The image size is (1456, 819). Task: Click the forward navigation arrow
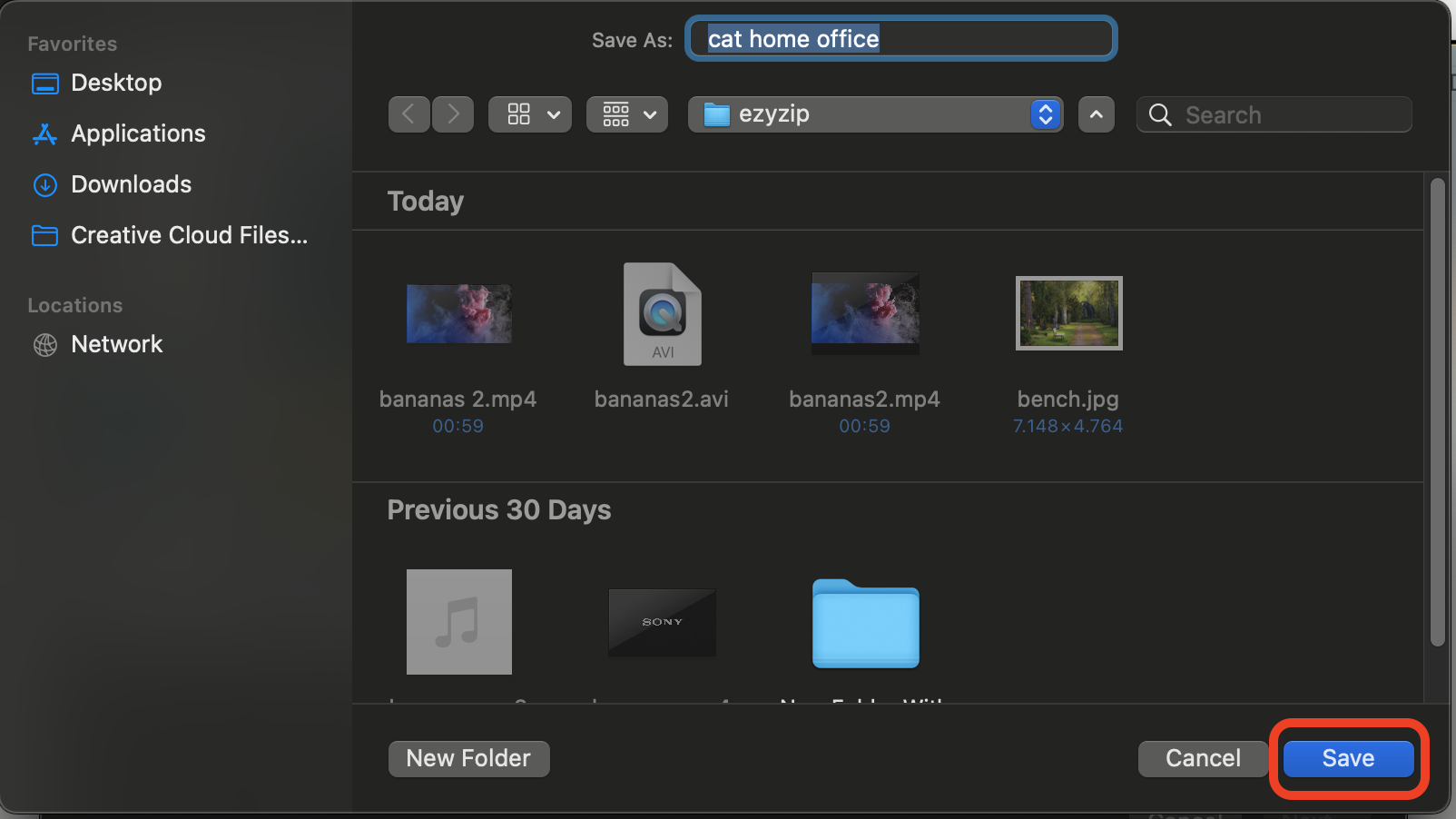click(x=453, y=113)
